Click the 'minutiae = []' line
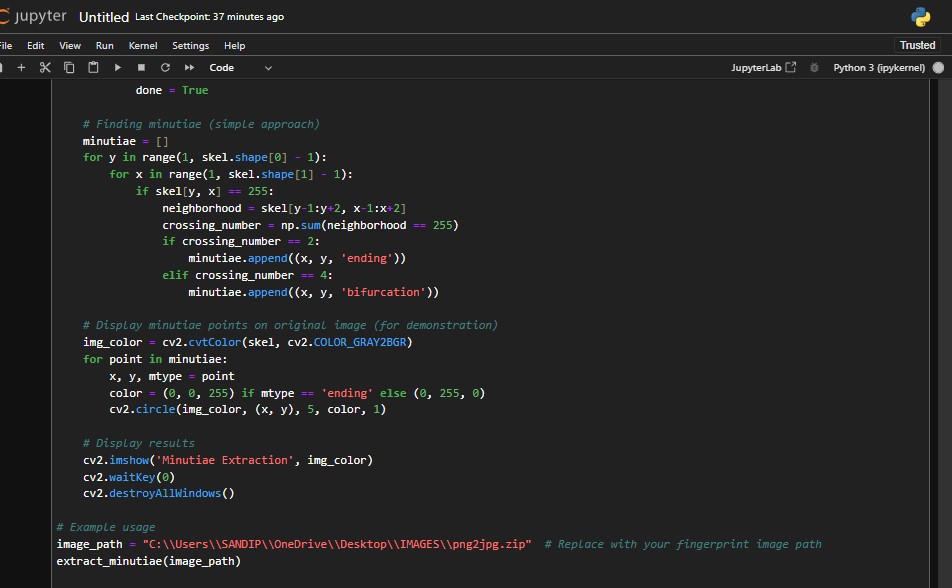The image size is (952, 588). pos(126,141)
